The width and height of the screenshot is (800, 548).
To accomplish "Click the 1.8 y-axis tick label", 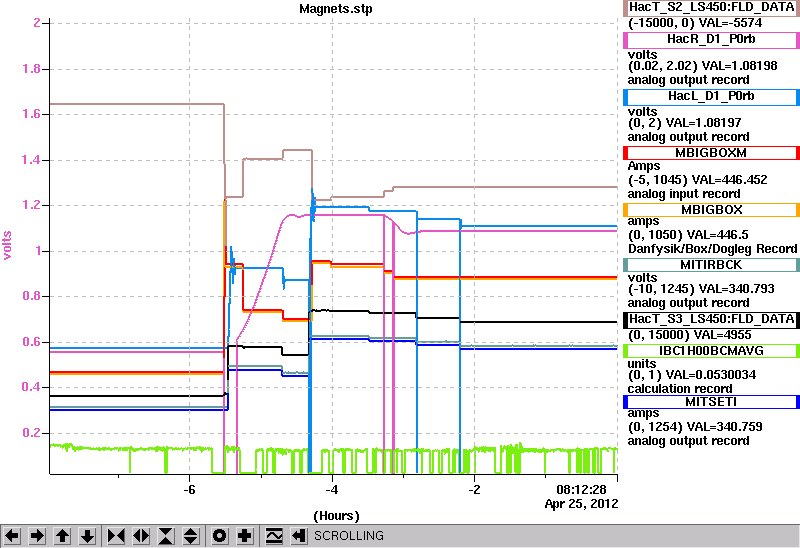I will (31, 69).
